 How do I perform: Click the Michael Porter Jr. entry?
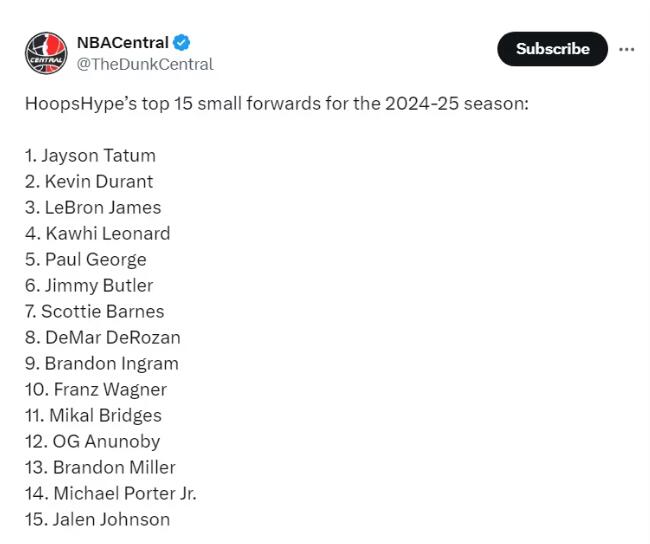point(111,494)
